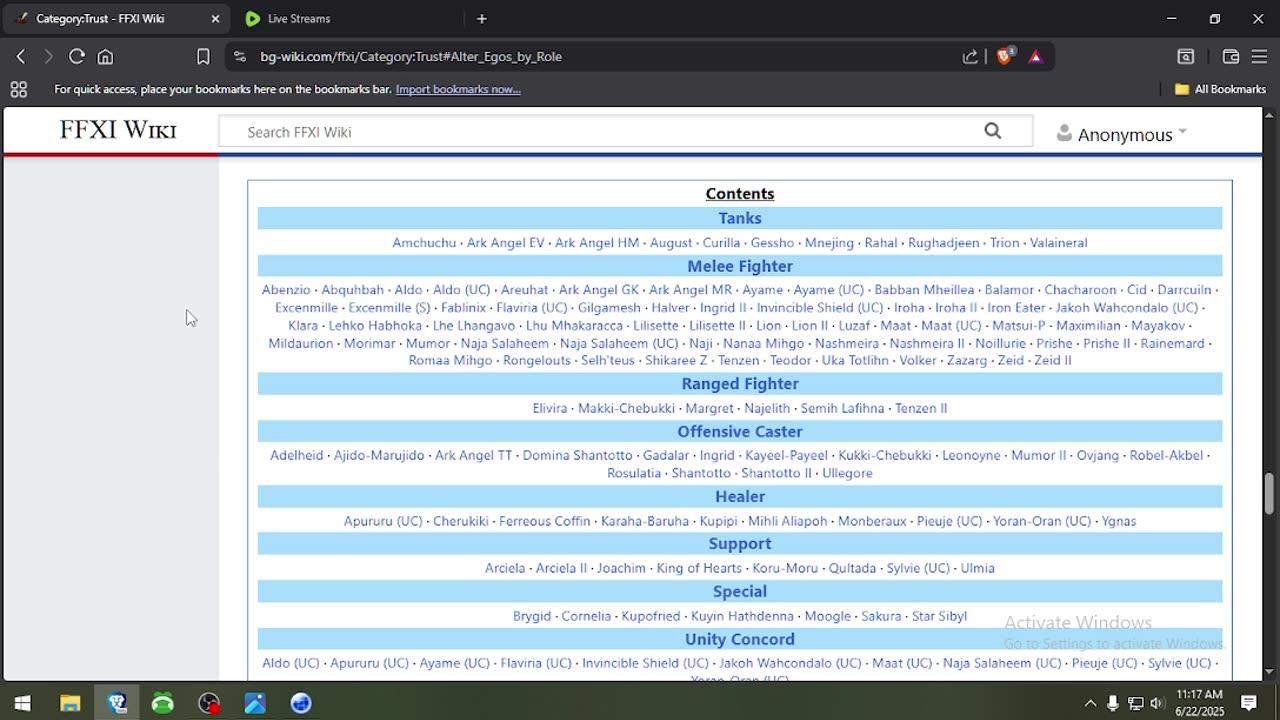
Task: Submit search with magnifier icon
Action: coord(992,131)
